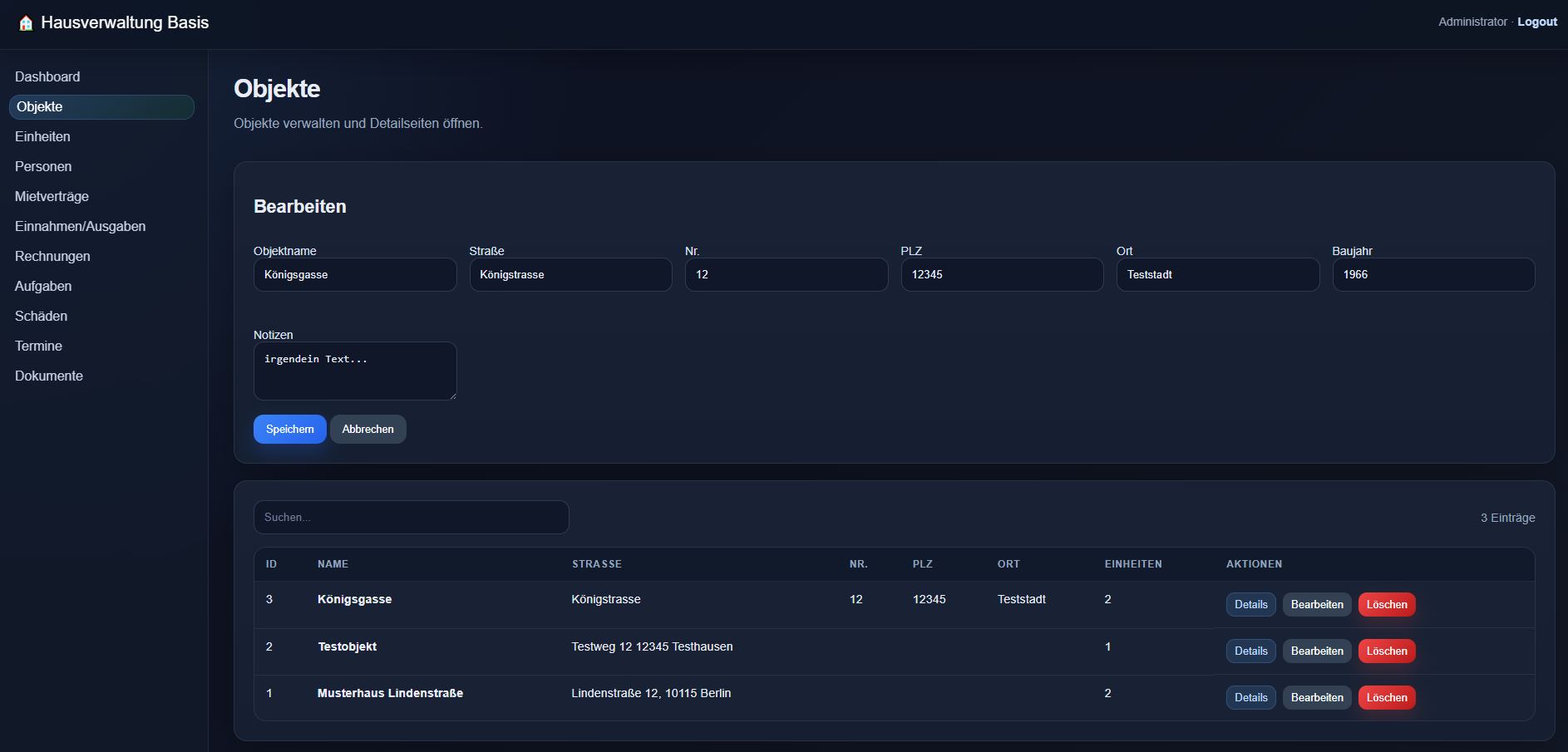Select the Königsgasse name in table

click(x=354, y=599)
